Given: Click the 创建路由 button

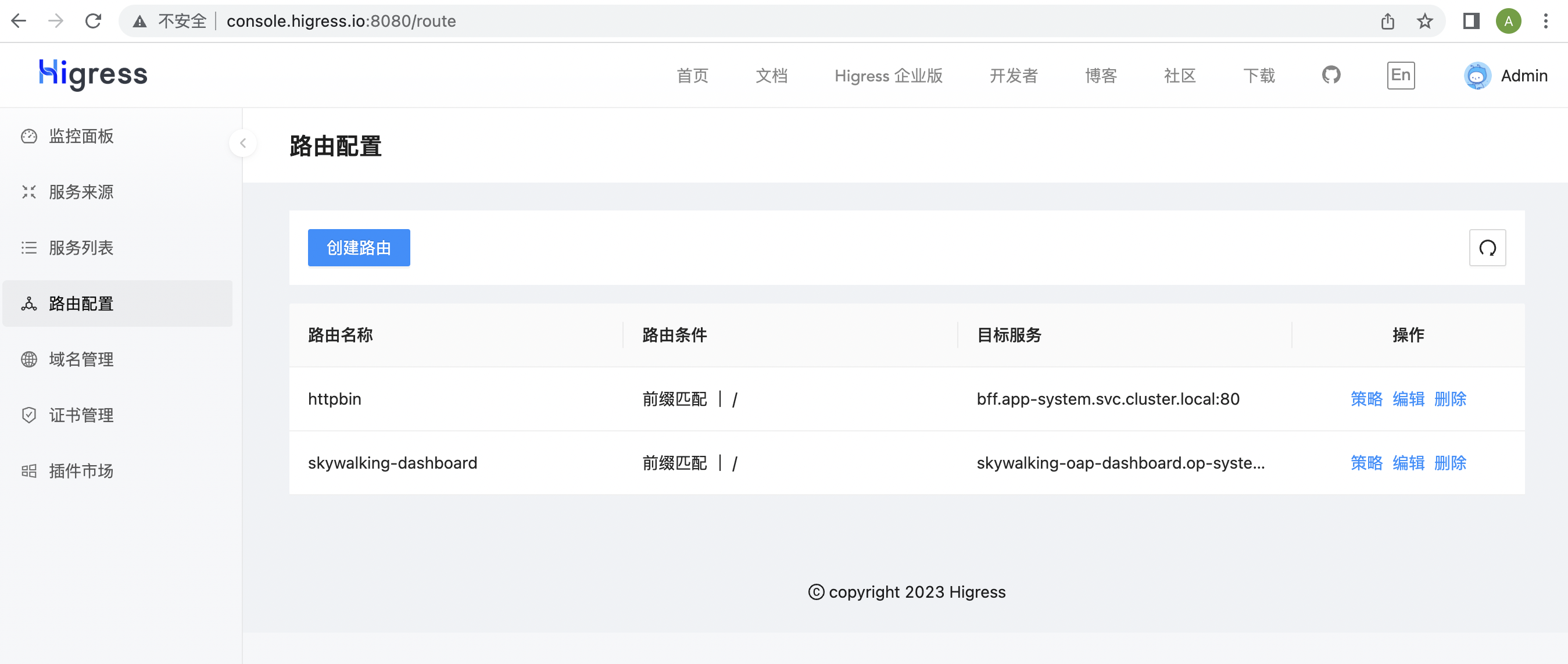Looking at the screenshot, I should click(359, 248).
